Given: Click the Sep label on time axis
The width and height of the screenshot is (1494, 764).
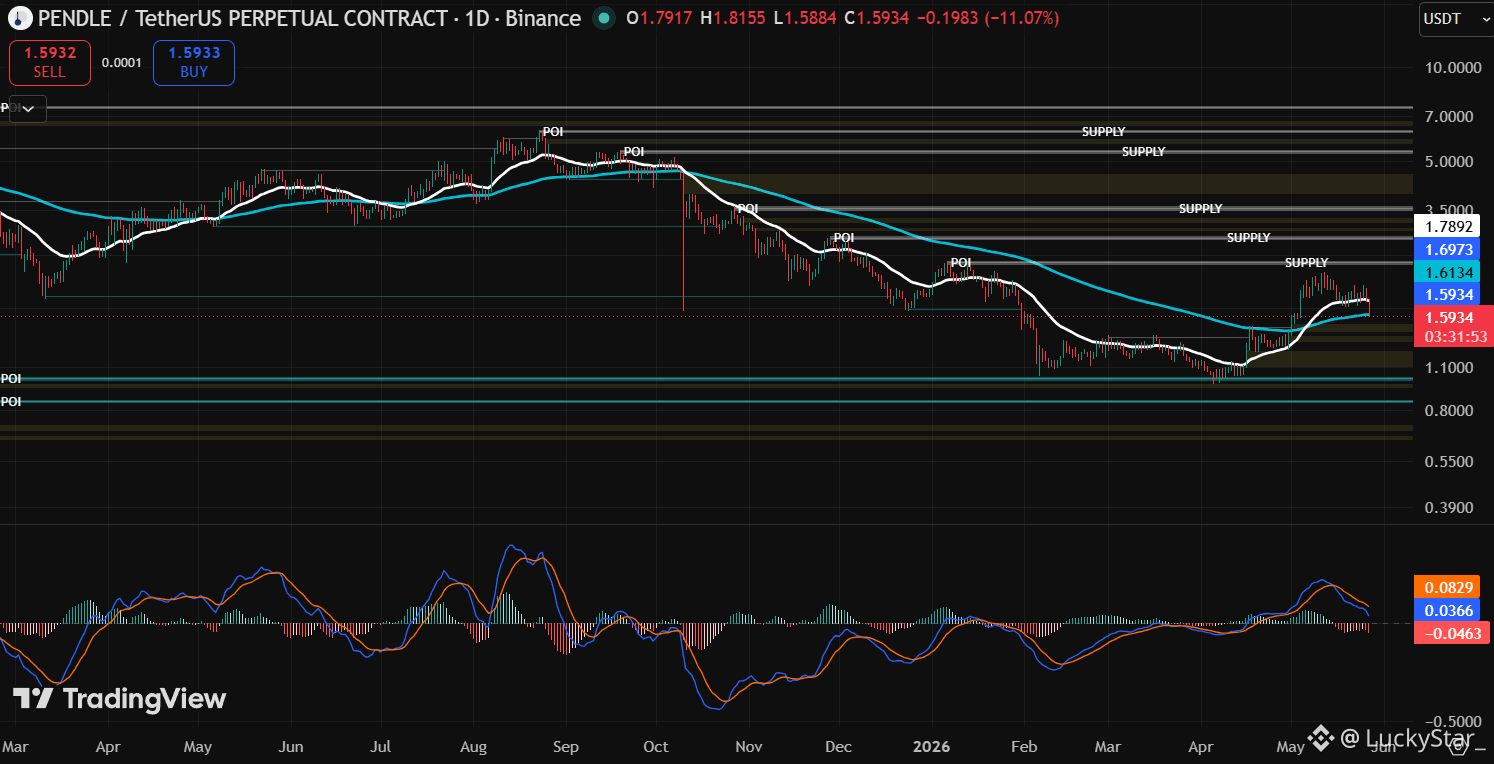Looking at the screenshot, I should (565, 746).
